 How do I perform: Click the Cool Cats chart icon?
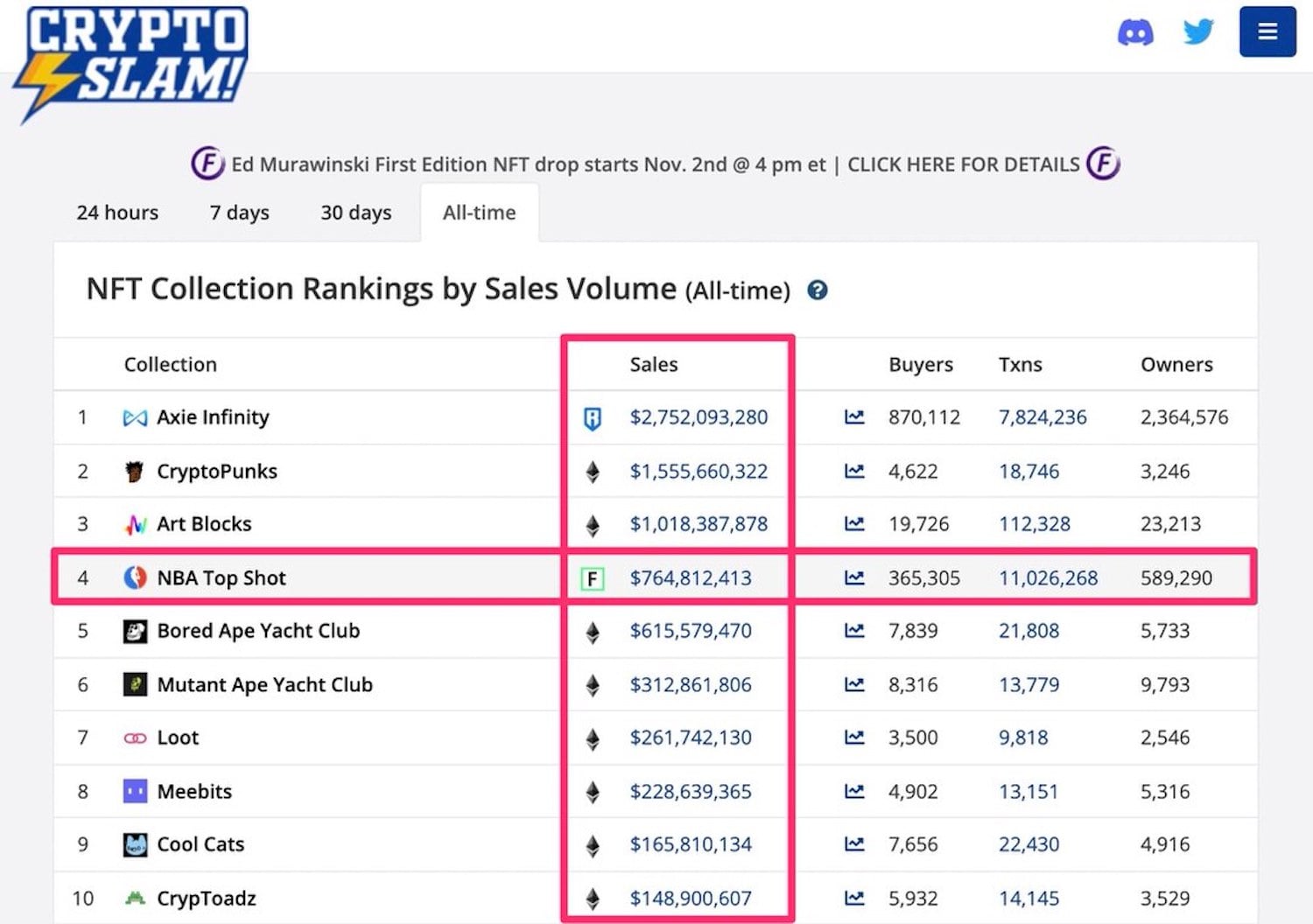tap(854, 844)
